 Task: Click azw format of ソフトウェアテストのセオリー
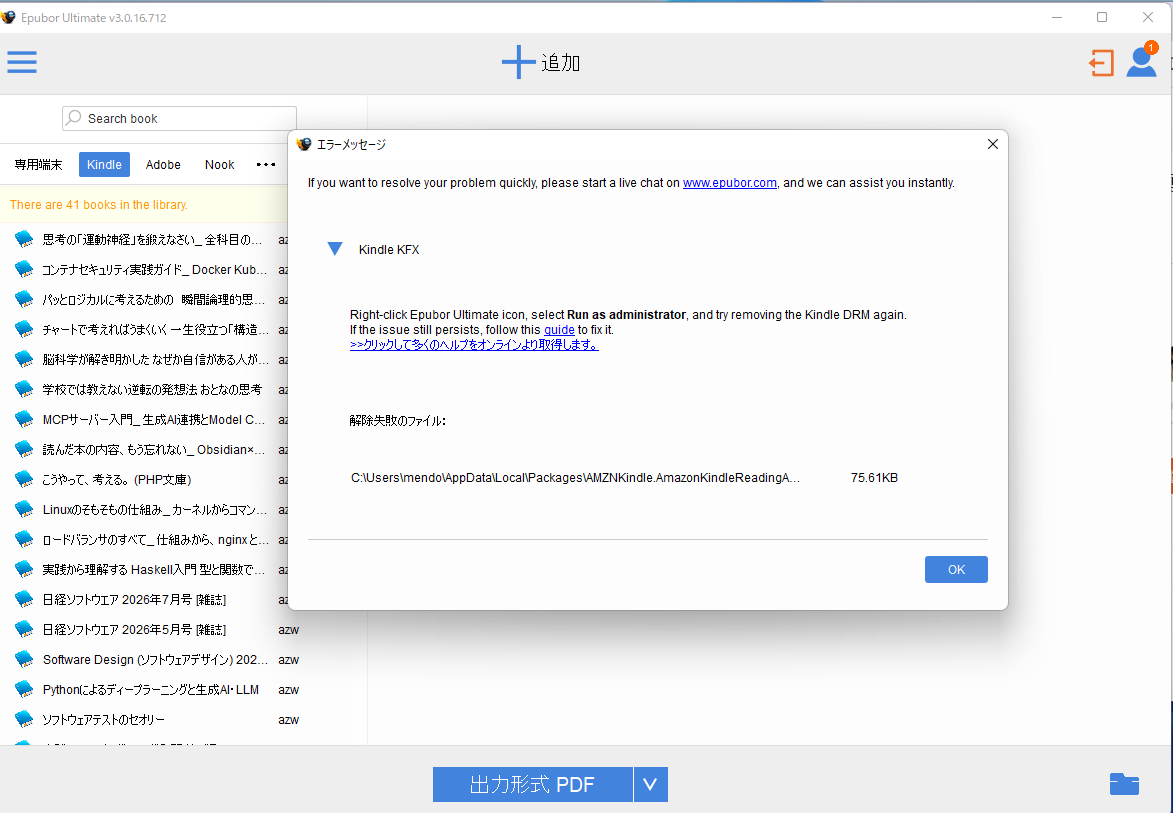(x=289, y=719)
